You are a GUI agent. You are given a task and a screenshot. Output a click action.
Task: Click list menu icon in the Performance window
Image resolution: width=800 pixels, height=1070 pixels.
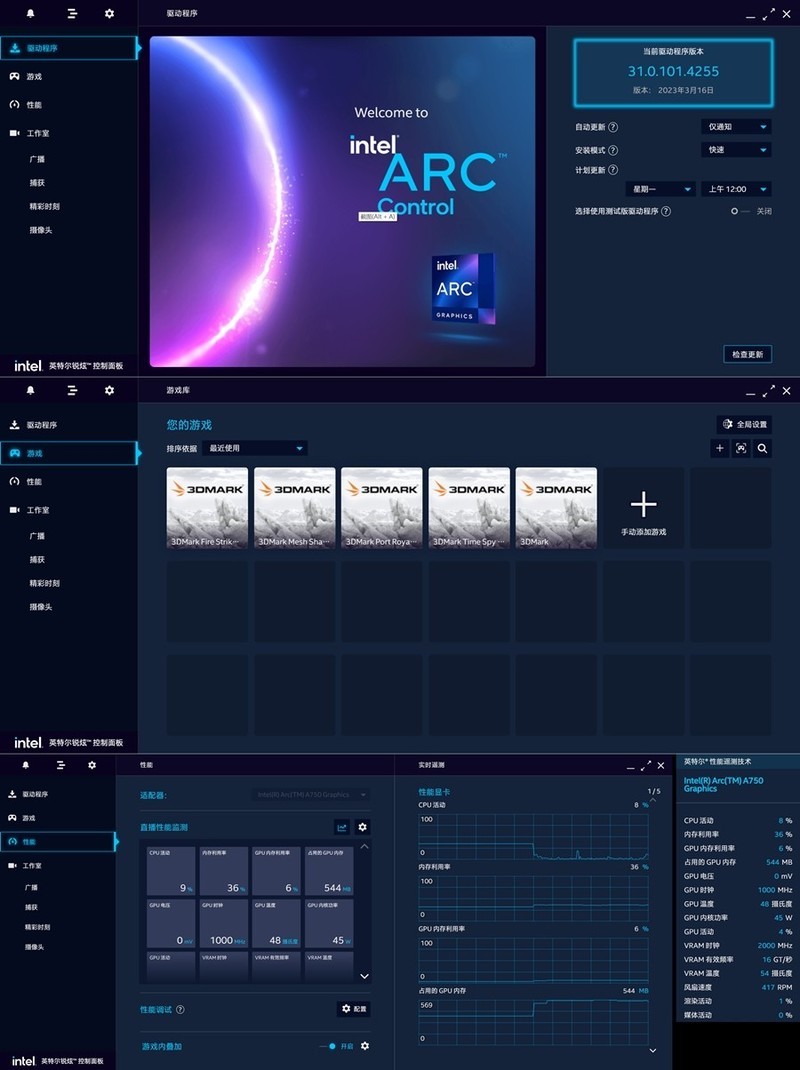(61, 765)
